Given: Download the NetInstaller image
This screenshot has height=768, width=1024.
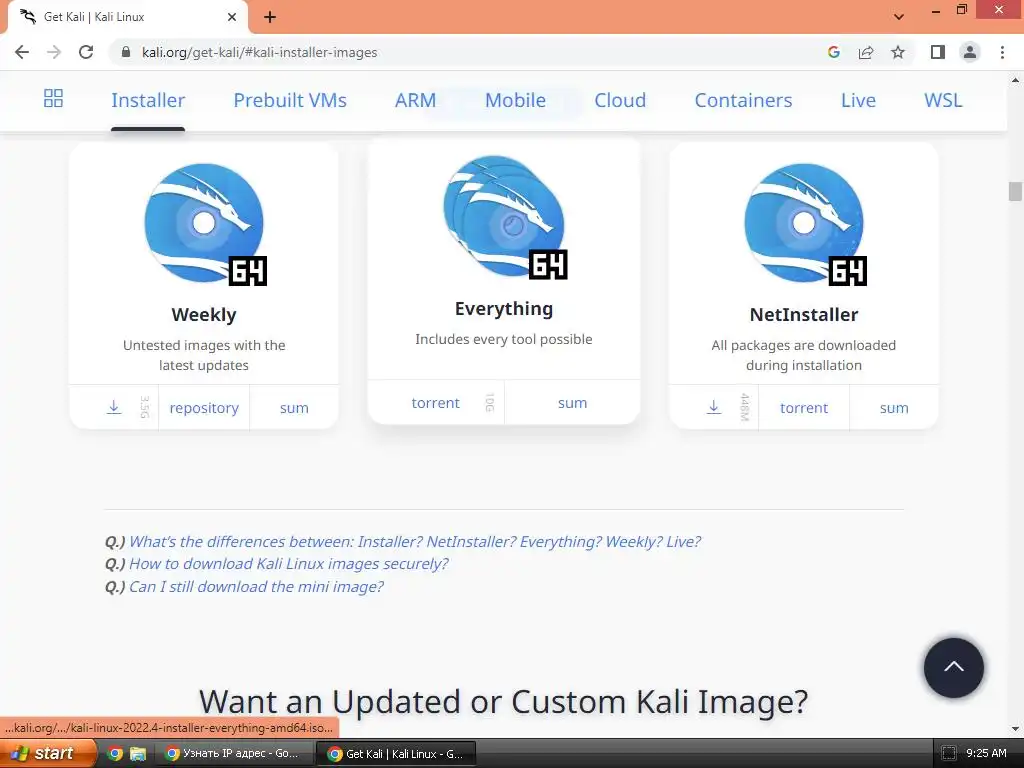Looking at the screenshot, I should point(714,408).
